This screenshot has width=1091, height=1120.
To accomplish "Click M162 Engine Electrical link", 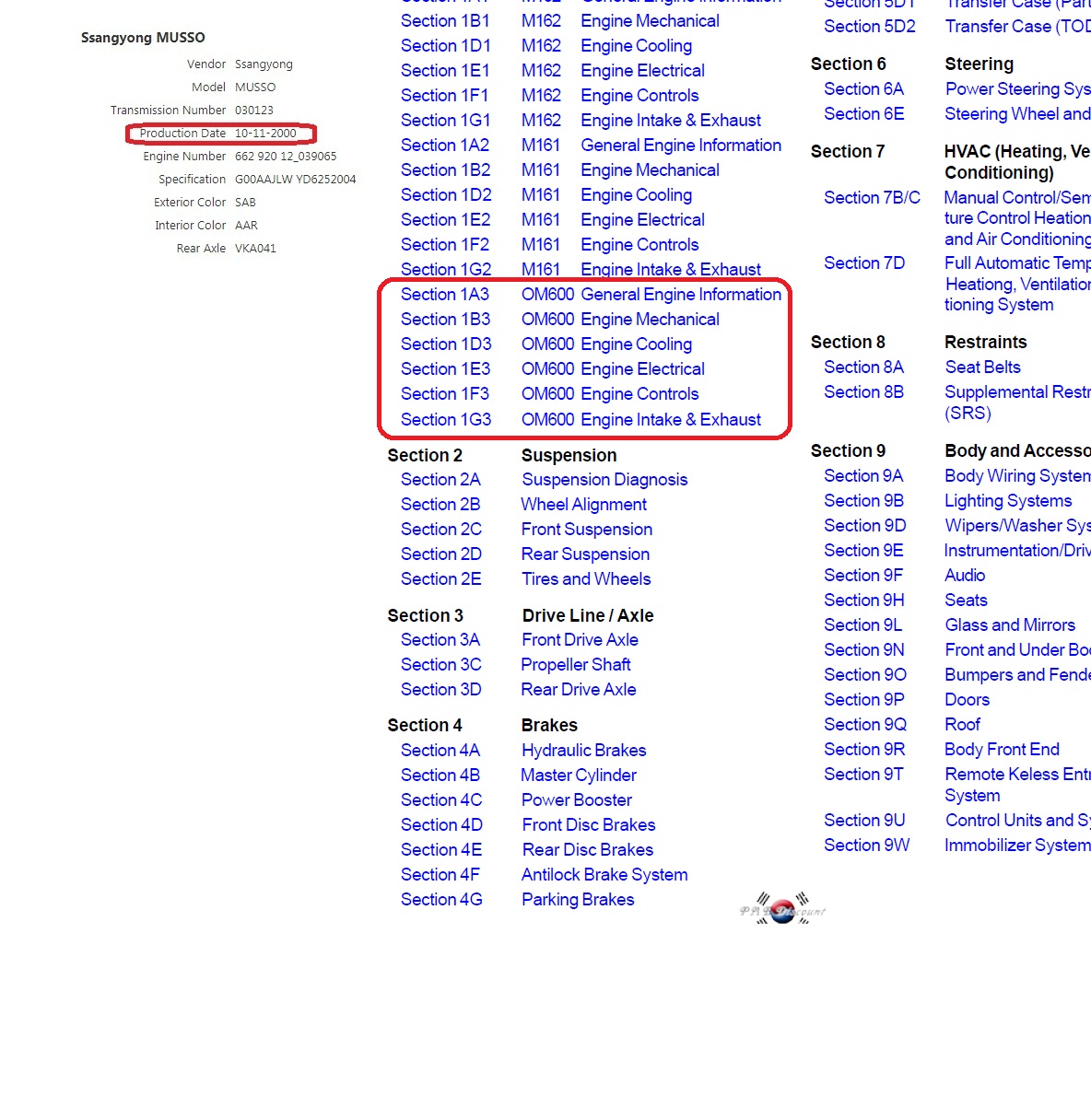I will click(x=642, y=71).
